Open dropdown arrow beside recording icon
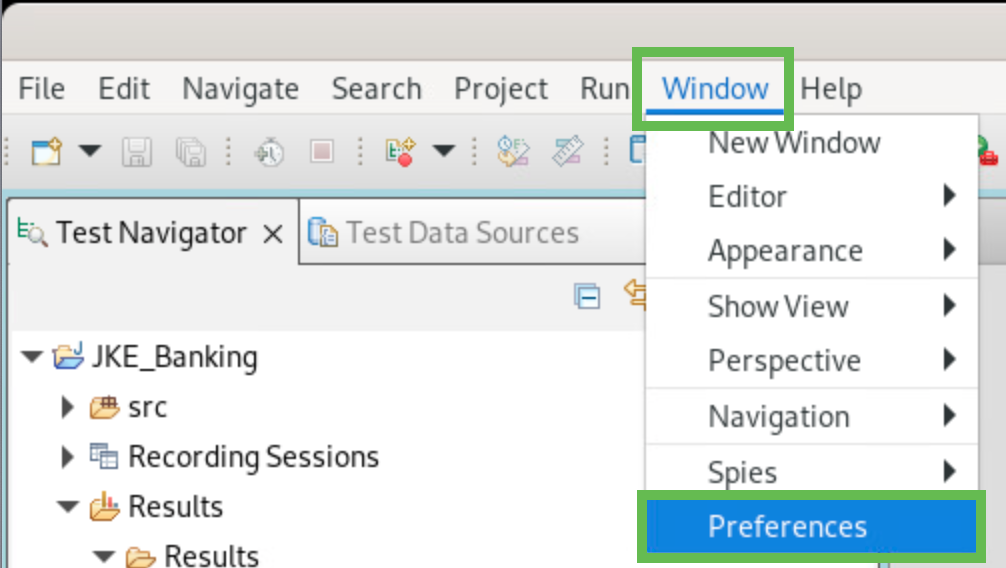Screen dimensions: 1006x568 pos(443,152)
